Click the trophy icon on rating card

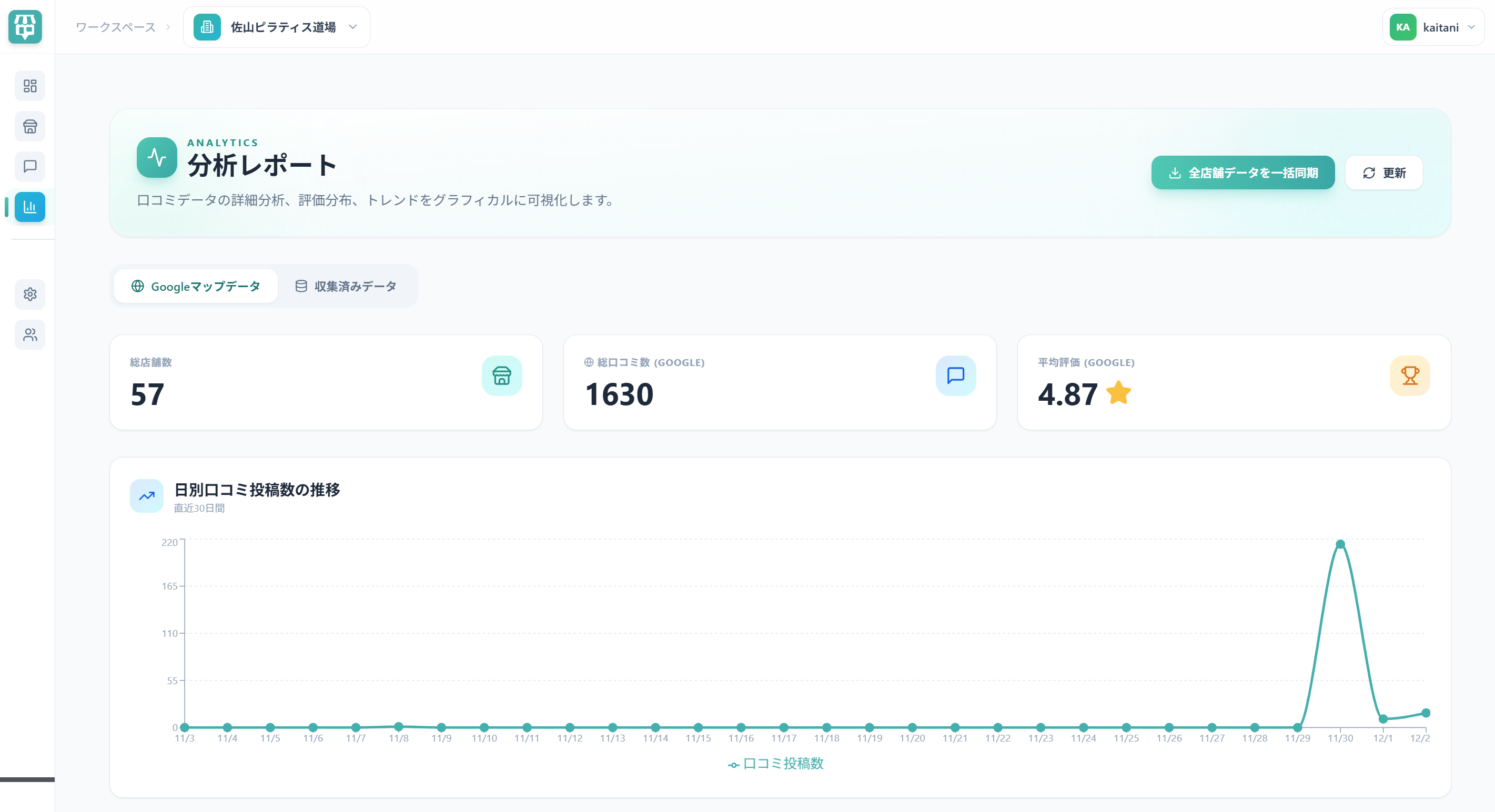click(1410, 376)
